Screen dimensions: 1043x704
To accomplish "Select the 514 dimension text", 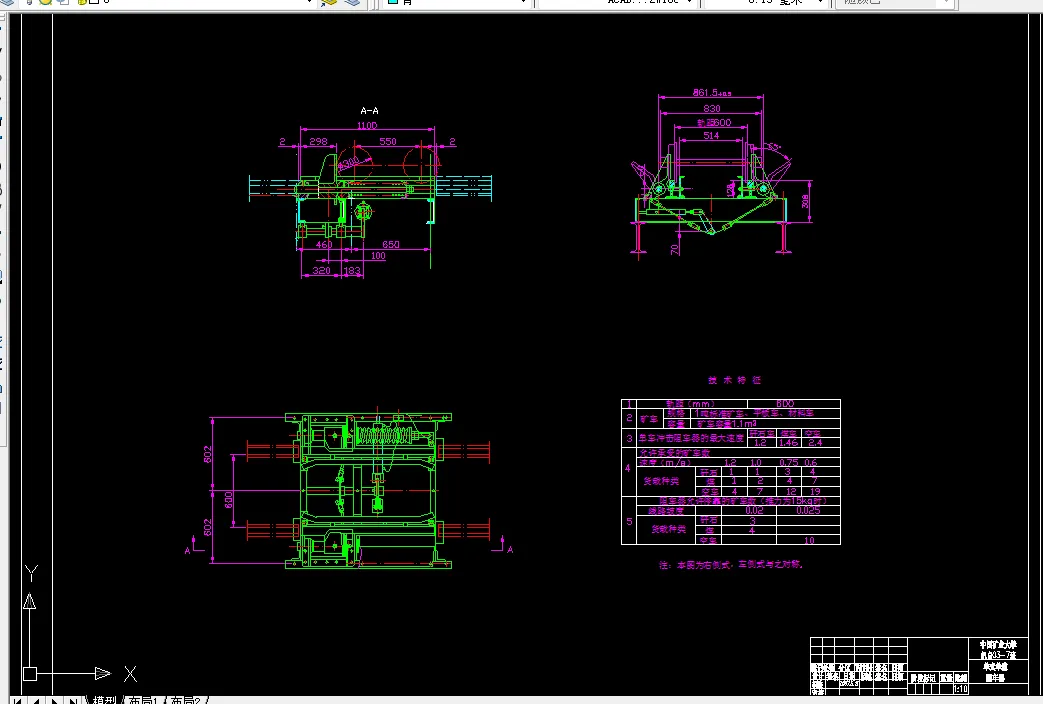I will tap(711, 135).
